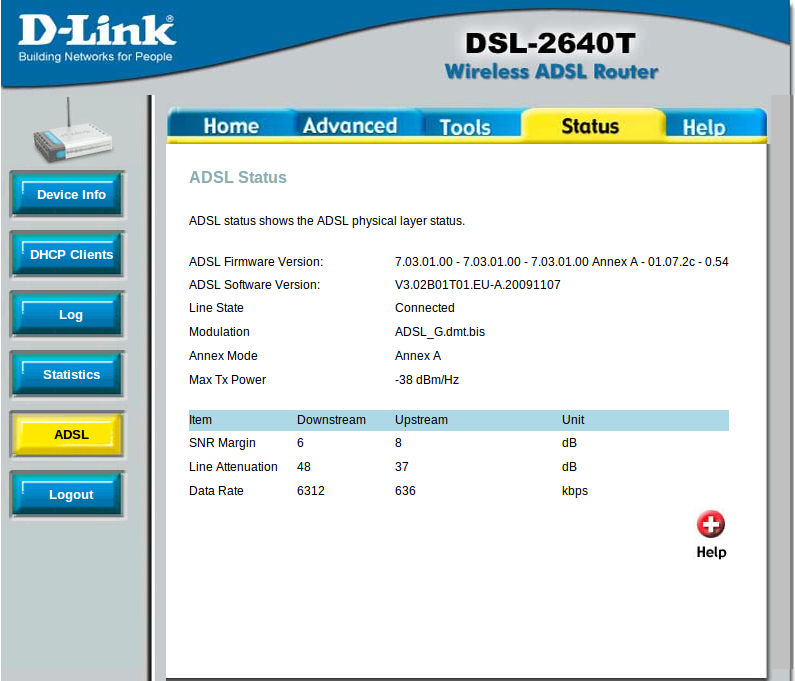Click the Upstream column header
The height and width of the screenshot is (681, 795).
pyautogui.click(x=421, y=420)
